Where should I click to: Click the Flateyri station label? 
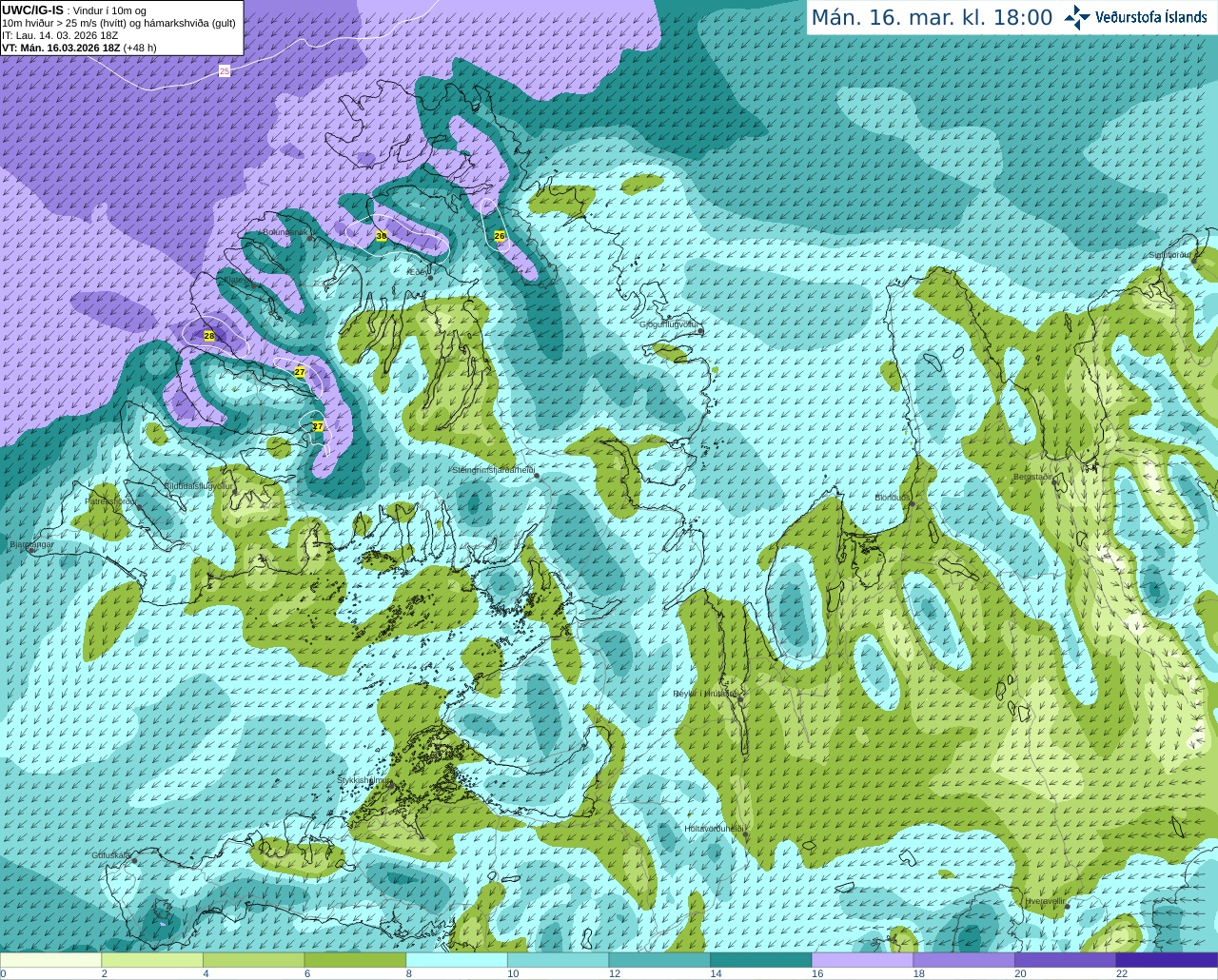pos(240,281)
